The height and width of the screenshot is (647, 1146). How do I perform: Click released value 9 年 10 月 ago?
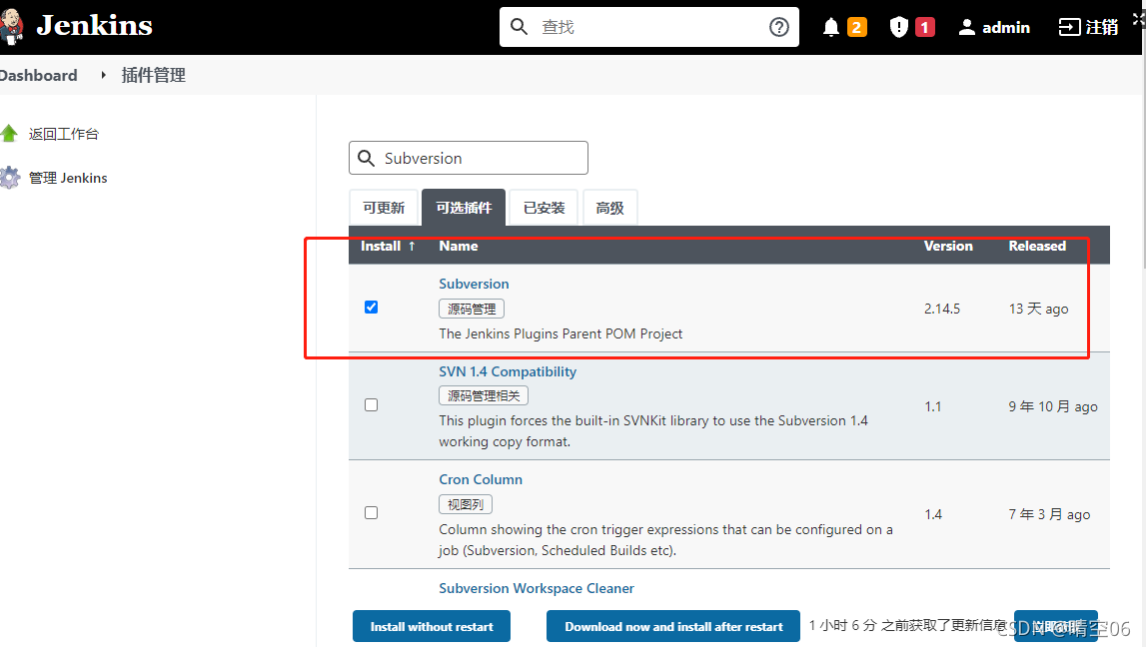[x=1053, y=406]
